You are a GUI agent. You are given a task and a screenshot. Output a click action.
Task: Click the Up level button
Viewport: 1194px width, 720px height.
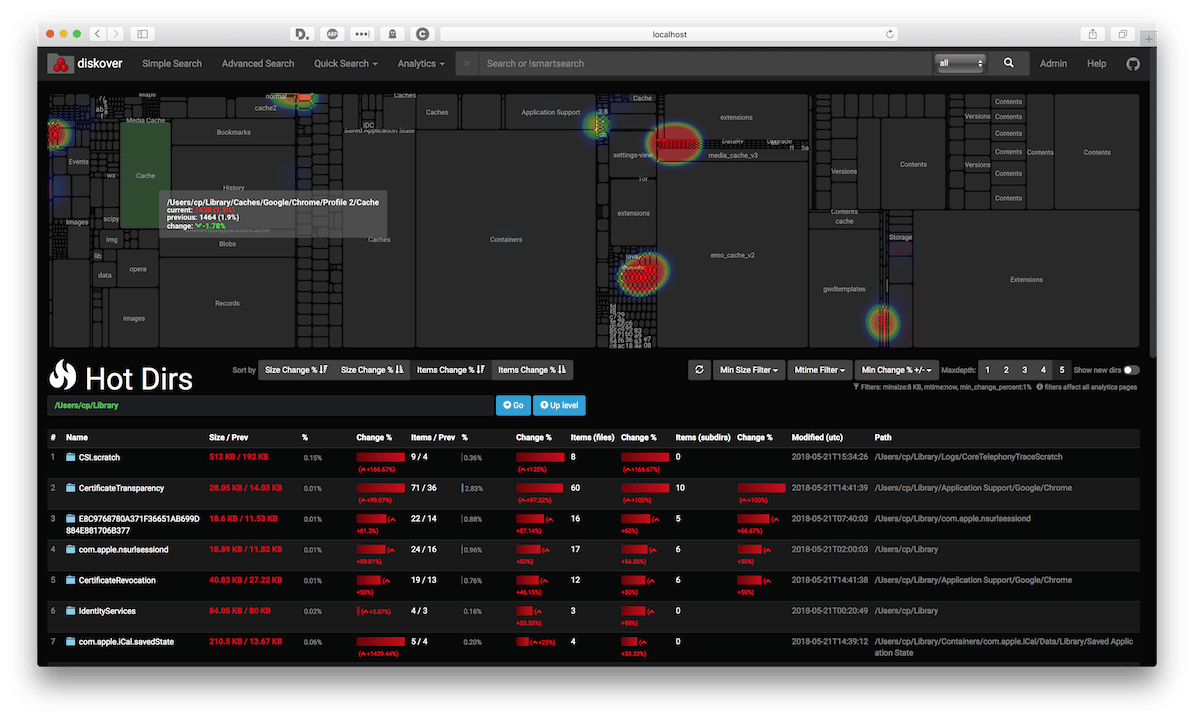pyautogui.click(x=559, y=406)
